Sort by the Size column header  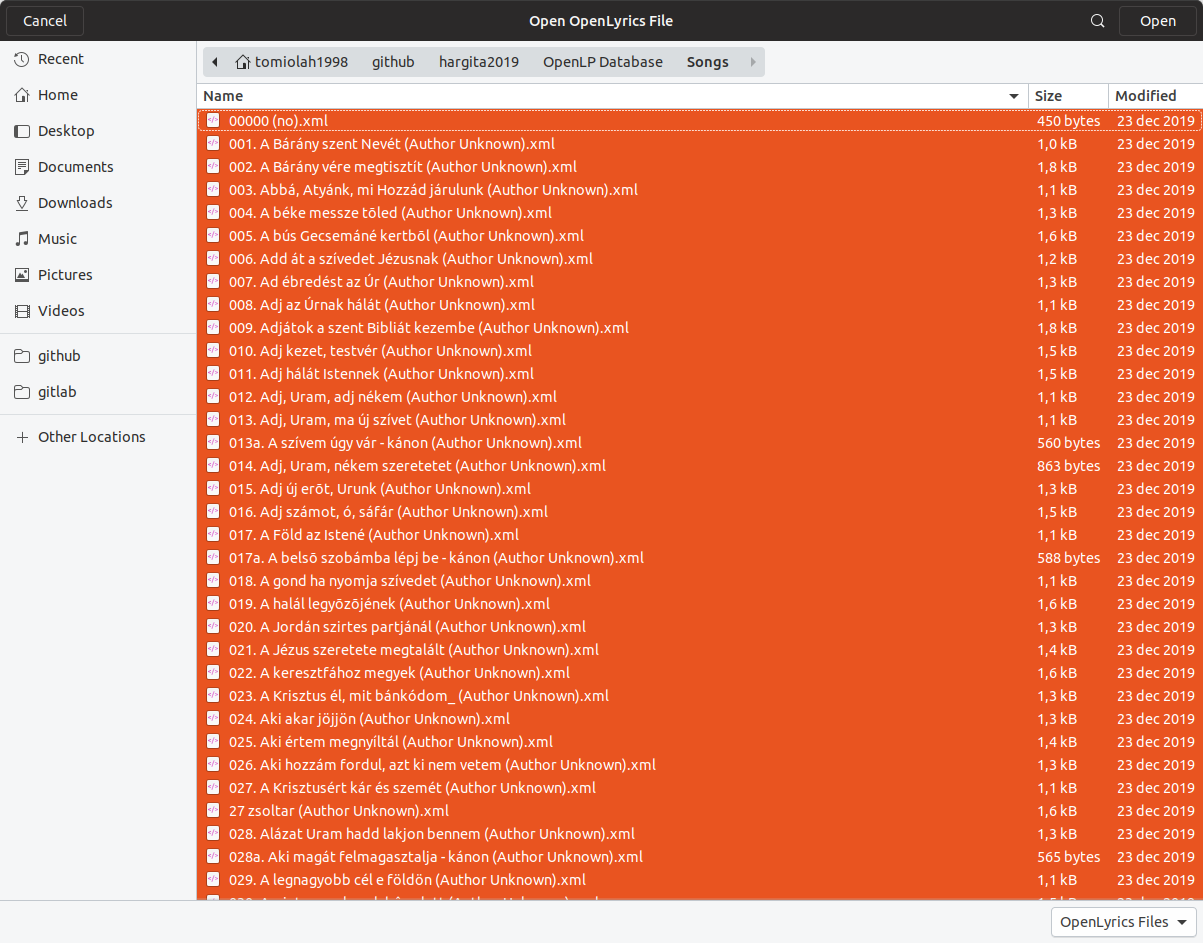coord(1068,96)
